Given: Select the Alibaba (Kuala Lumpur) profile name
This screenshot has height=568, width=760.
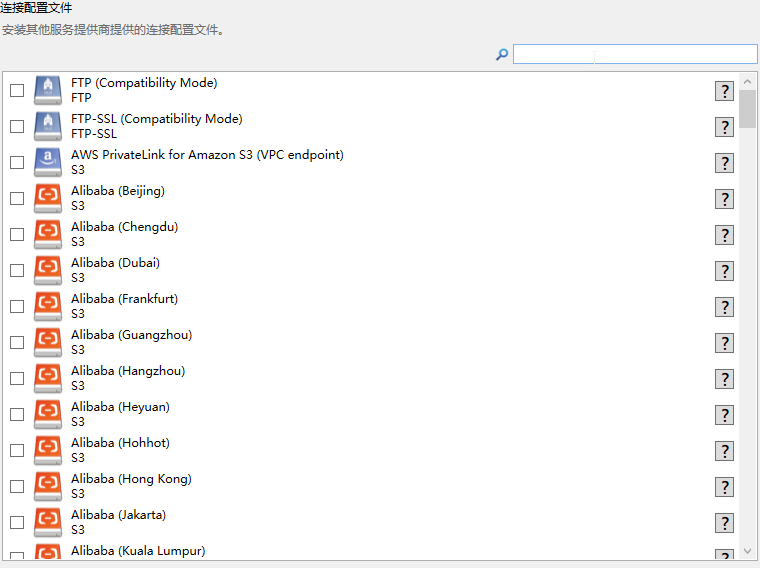Looking at the screenshot, I should pos(138,551).
